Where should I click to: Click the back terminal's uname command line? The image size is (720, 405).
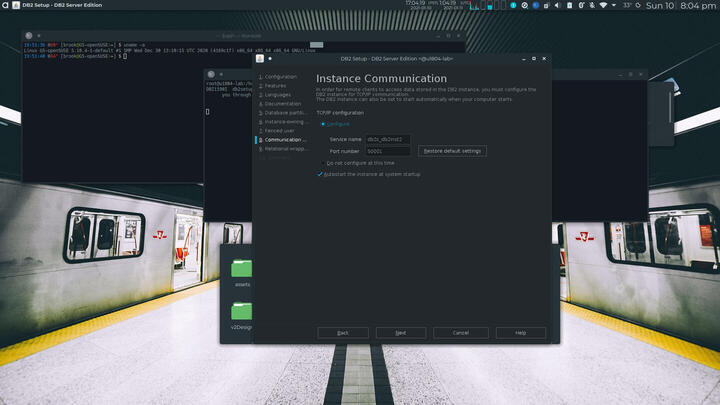coord(84,45)
